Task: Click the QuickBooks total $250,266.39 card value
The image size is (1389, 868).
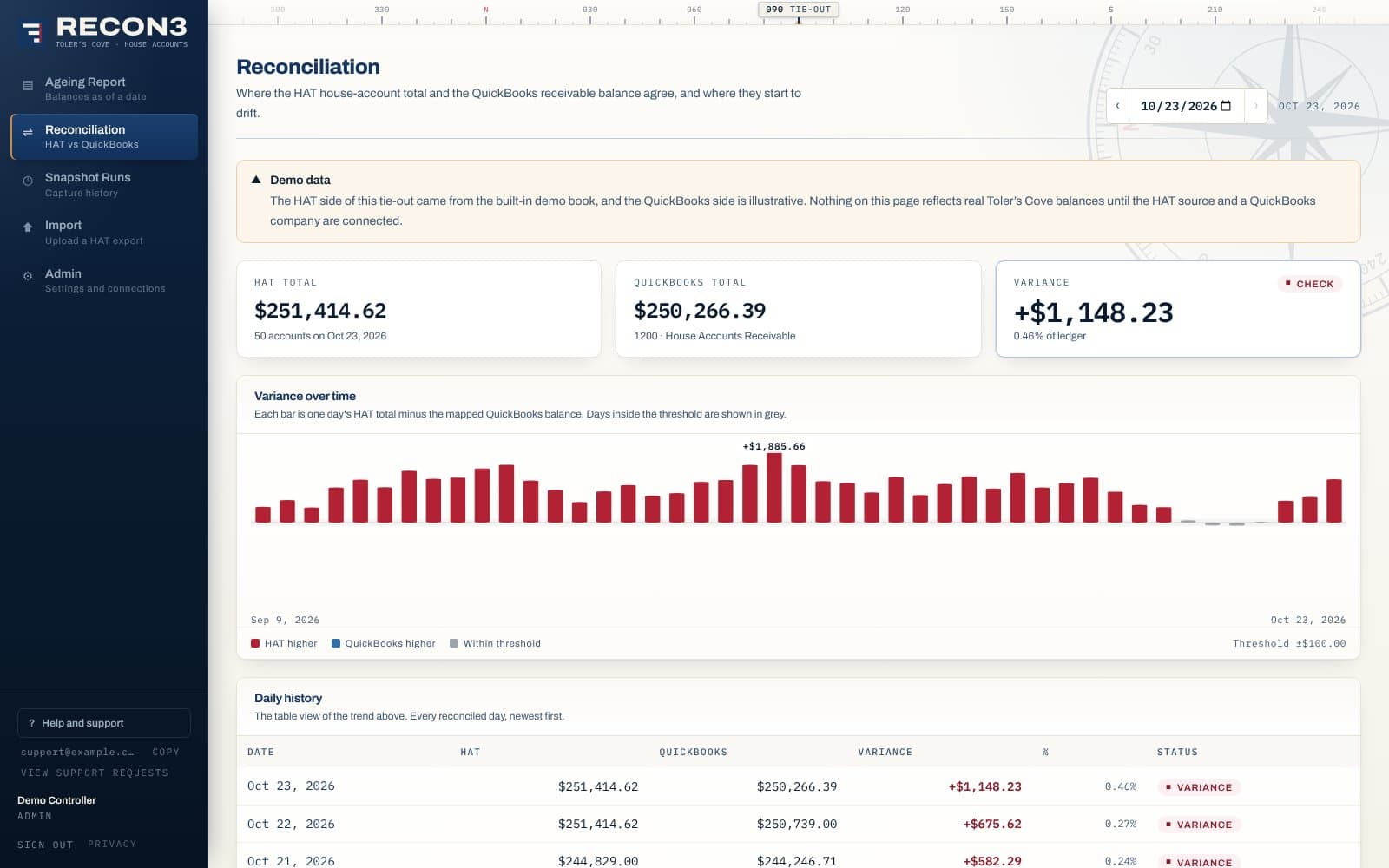Action: coord(700,311)
